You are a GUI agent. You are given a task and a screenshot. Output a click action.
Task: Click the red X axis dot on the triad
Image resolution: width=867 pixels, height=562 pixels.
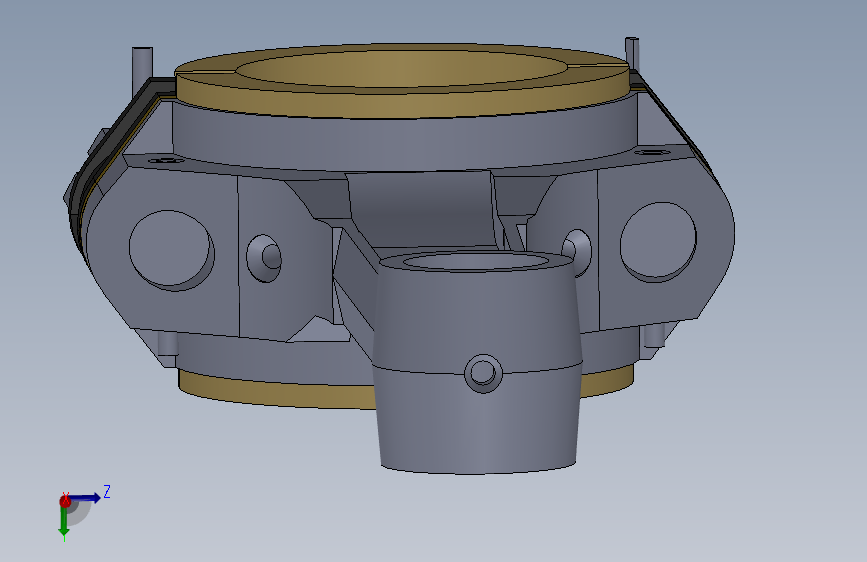(x=65, y=501)
